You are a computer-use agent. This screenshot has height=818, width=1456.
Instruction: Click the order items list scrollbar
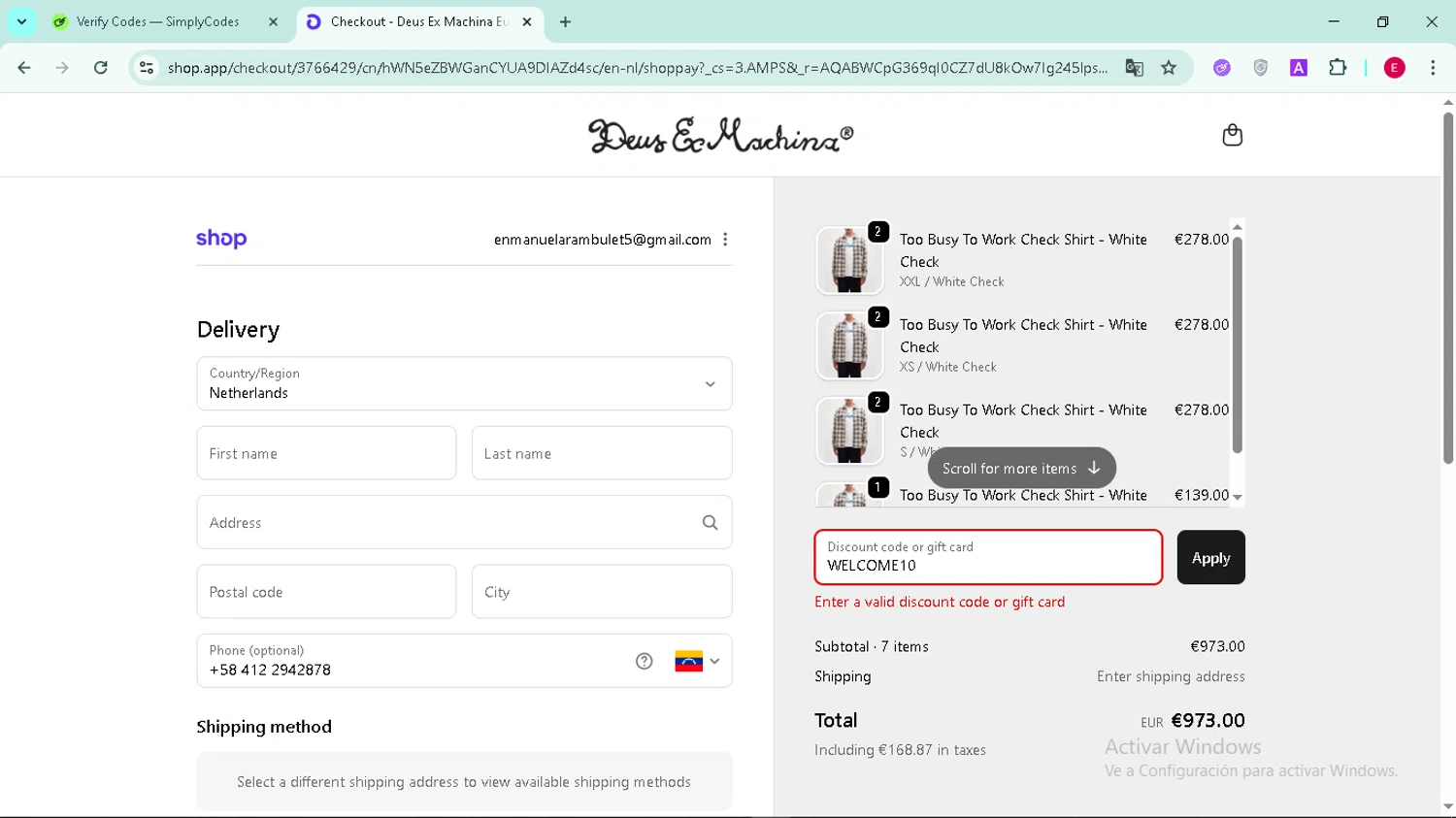click(1238, 345)
